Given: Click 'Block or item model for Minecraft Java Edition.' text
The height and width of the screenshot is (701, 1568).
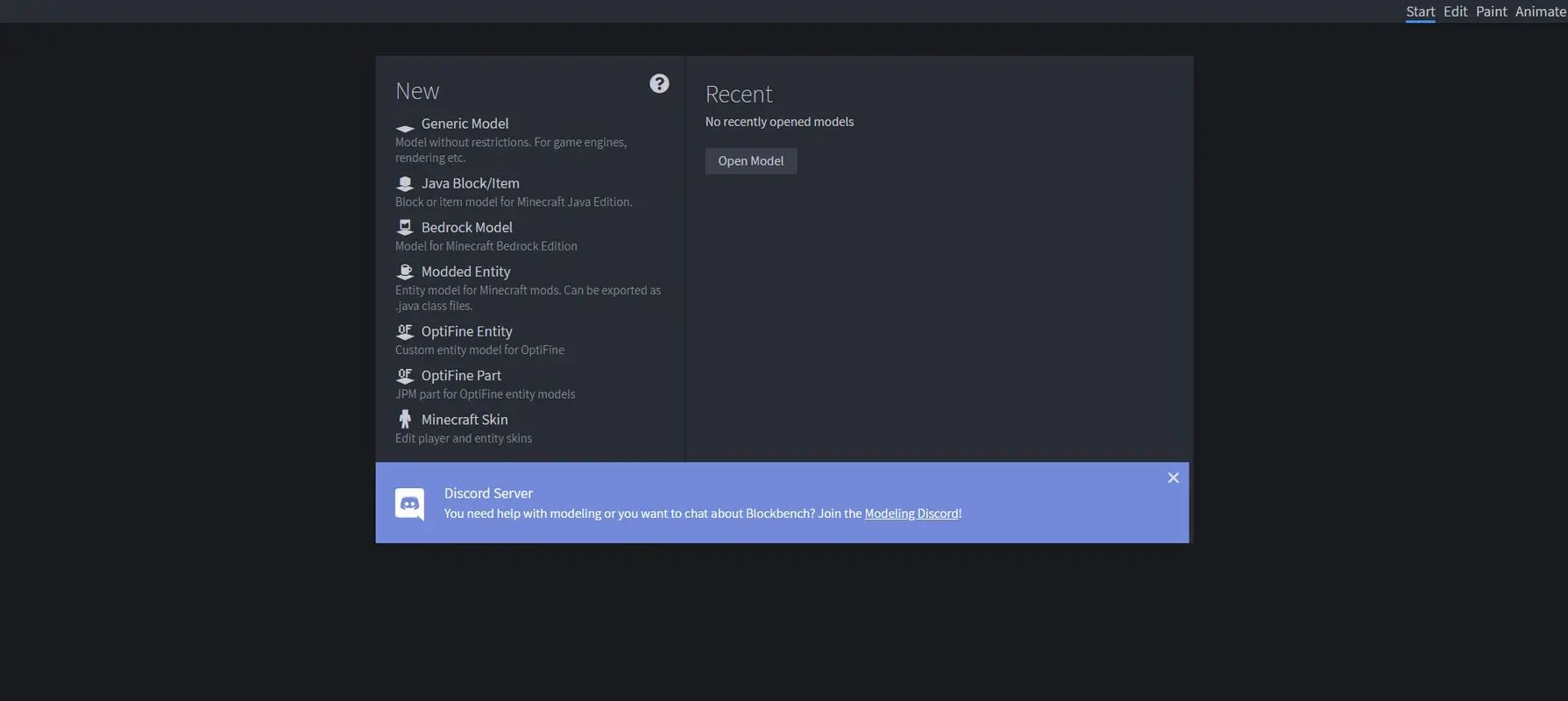Looking at the screenshot, I should click(x=514, y=202).
